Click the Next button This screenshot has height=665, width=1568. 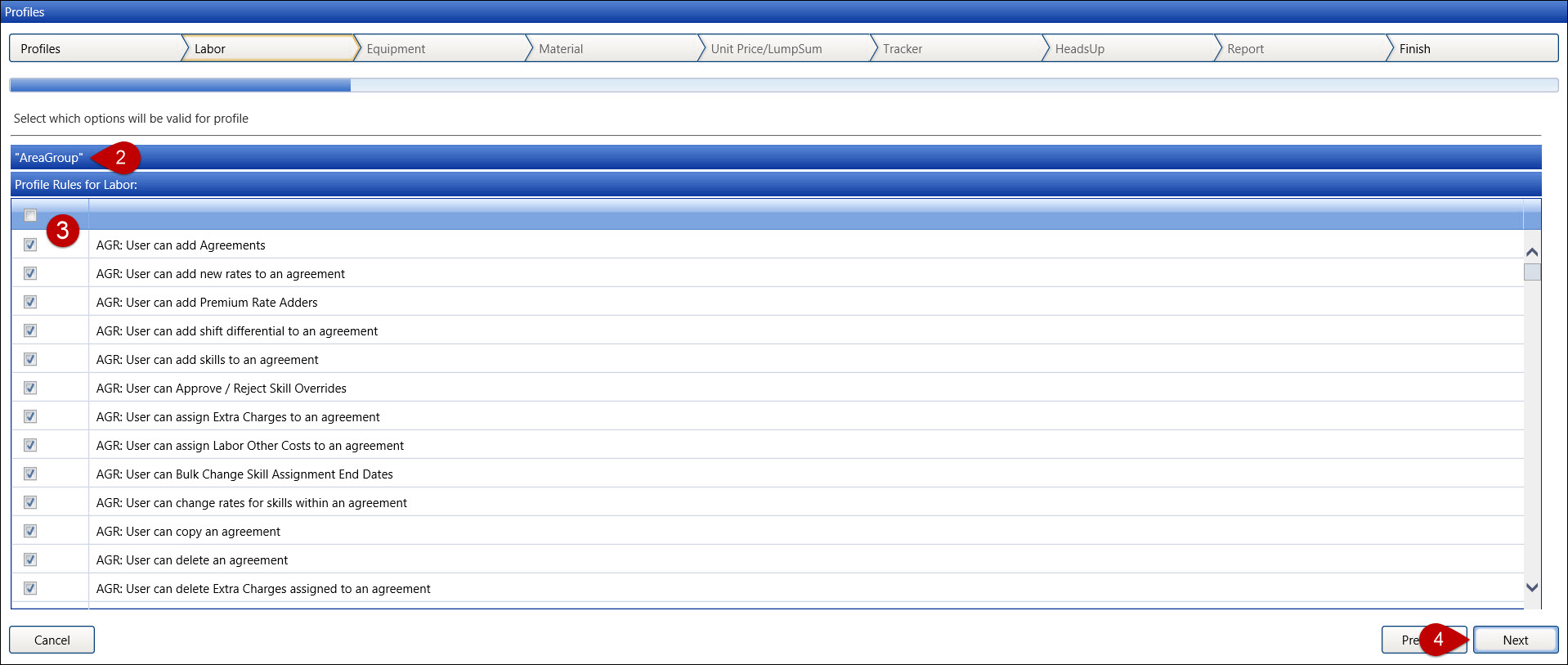pyautogui.click(x=1515, y=640)
